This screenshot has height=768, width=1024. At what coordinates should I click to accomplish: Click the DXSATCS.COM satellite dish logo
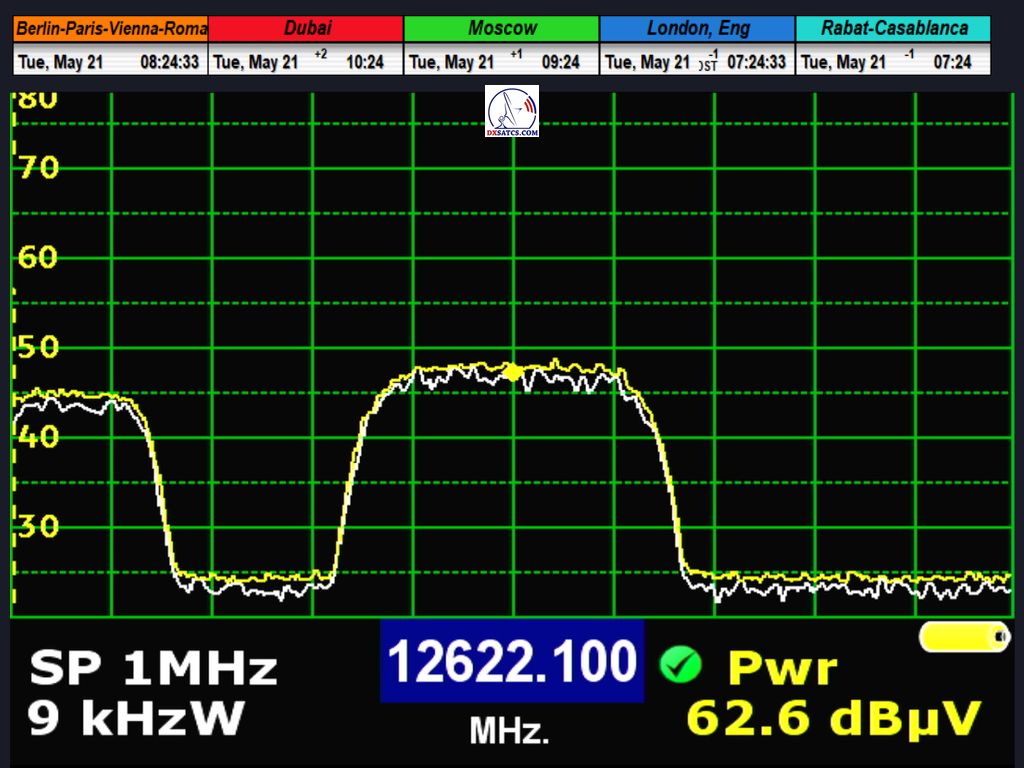pyautogui.click(x=512, y=111)
